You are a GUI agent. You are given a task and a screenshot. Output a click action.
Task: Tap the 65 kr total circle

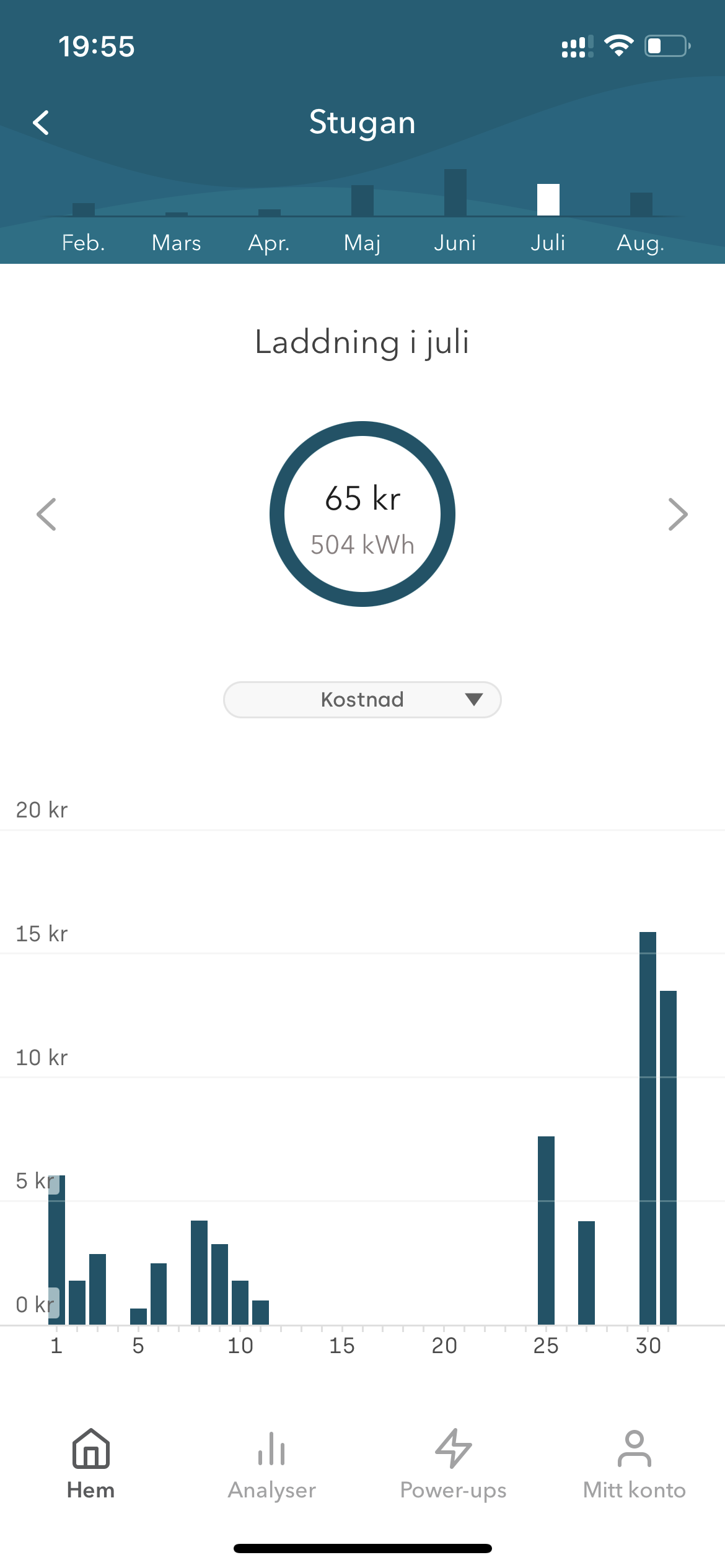click(362, 514)
